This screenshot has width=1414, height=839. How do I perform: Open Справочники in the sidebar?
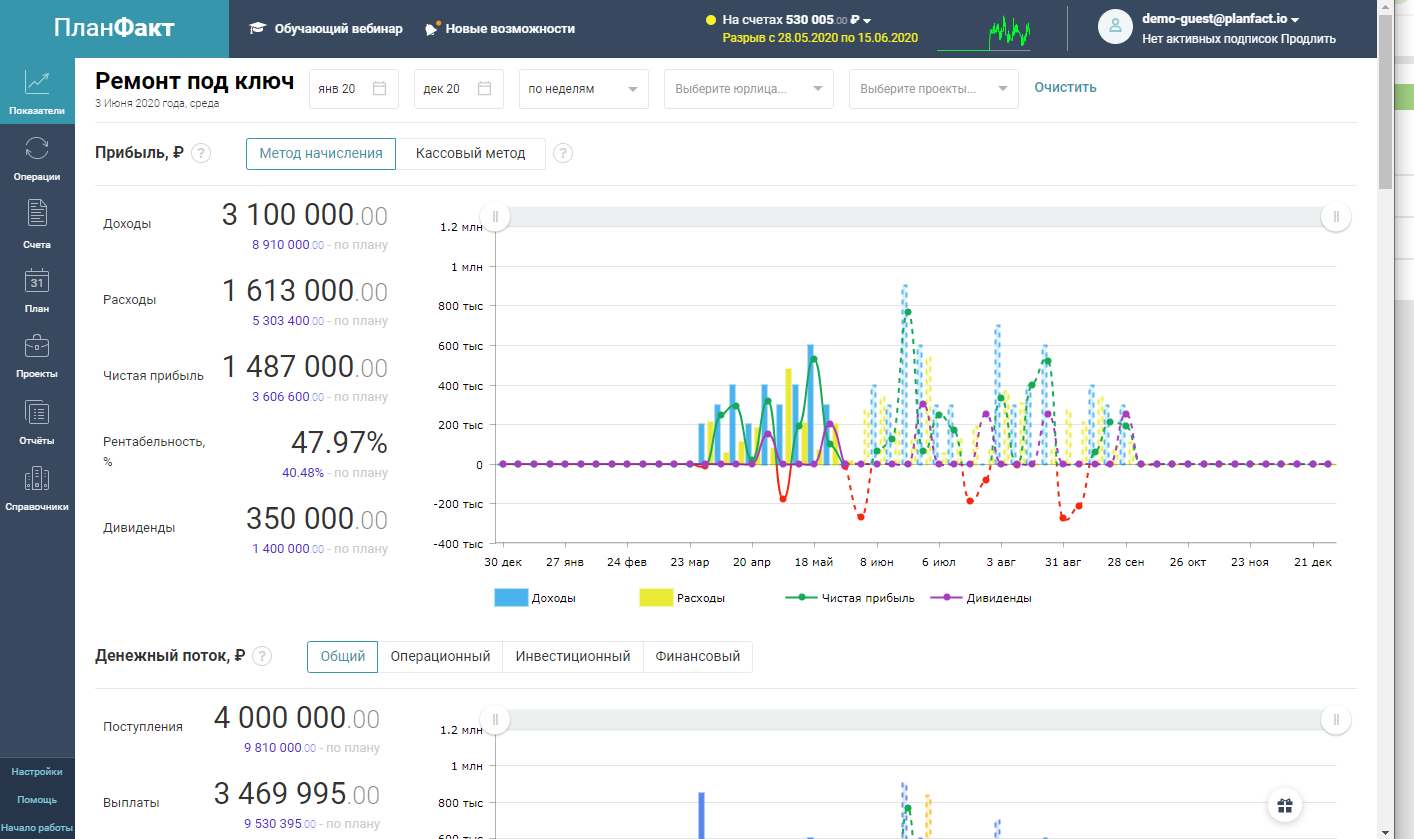click(x=37, y=480)
